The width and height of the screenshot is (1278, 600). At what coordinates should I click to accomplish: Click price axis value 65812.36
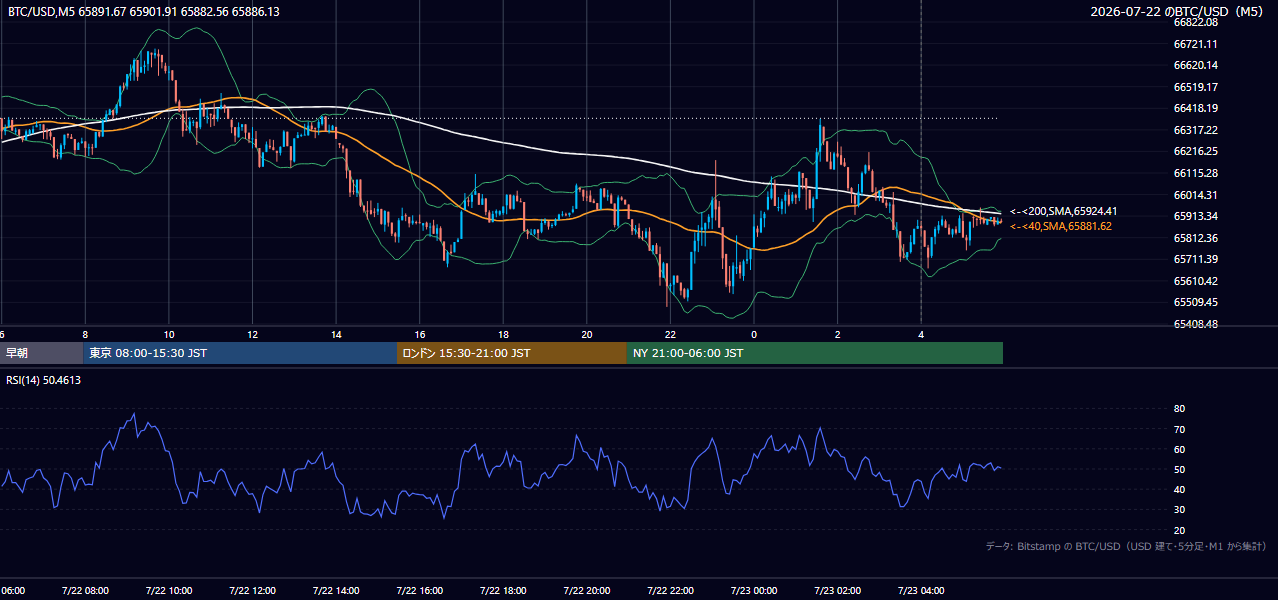point(1195,238)
